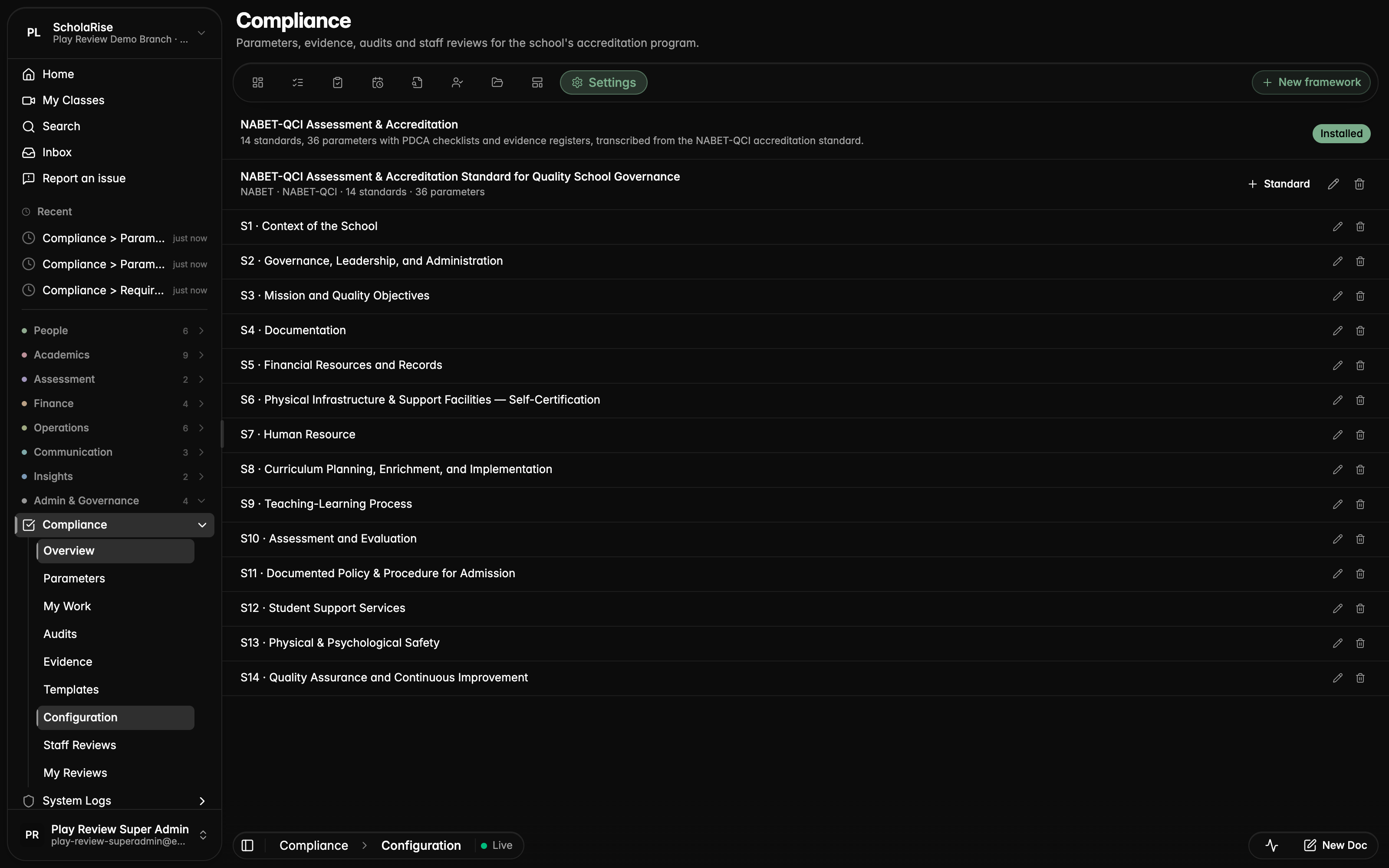Open the calendar-clock tab icon
Viewport: 1389px width, 868px height.
(377, 82)
